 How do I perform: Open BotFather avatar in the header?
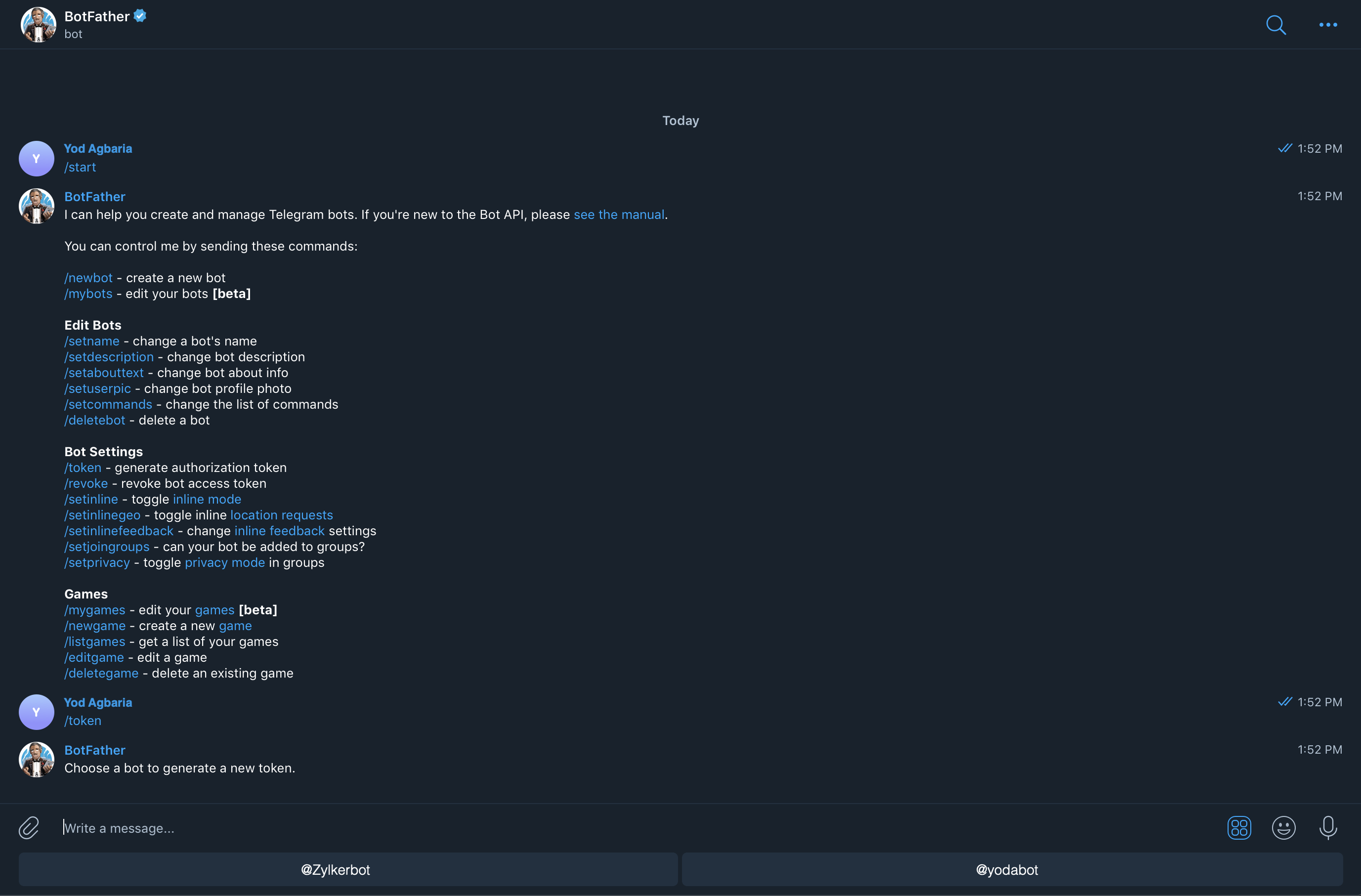point(39,25)
